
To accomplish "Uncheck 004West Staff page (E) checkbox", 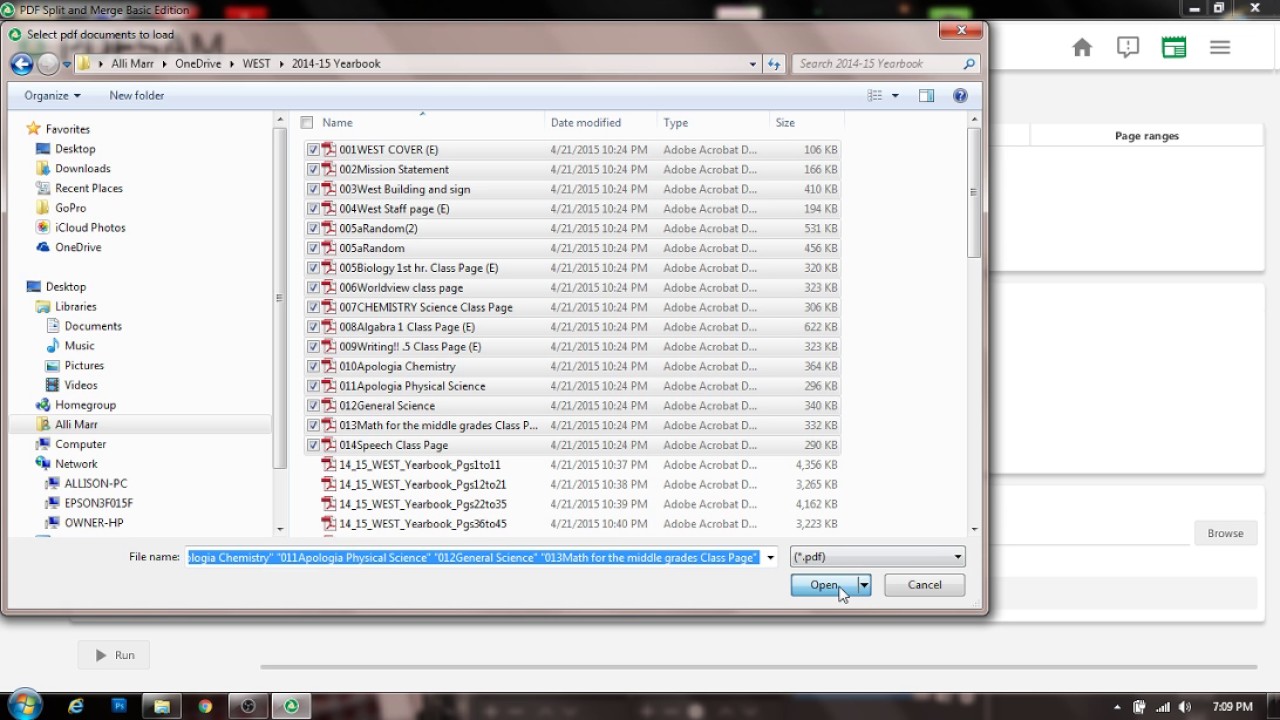I will point(313,209).
